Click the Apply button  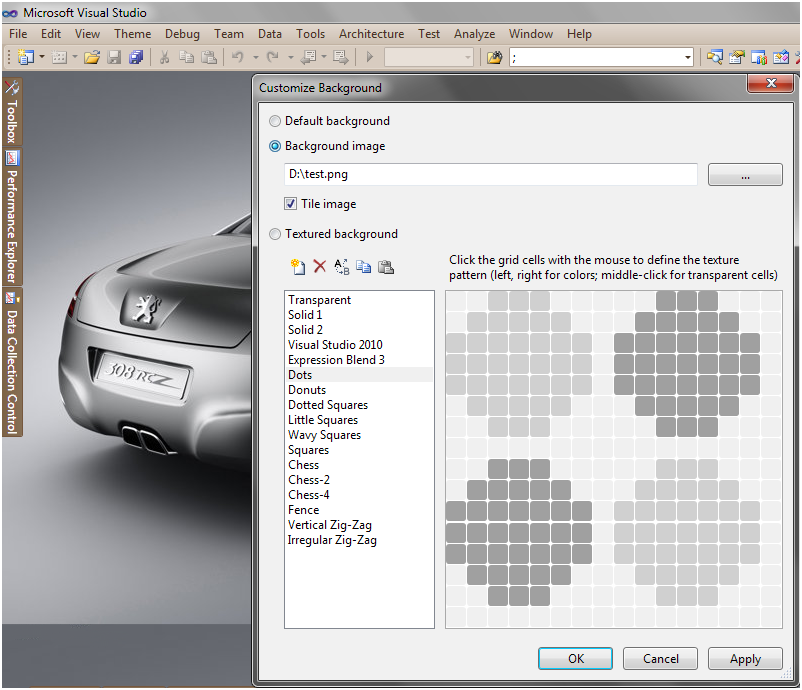point(745,658)
